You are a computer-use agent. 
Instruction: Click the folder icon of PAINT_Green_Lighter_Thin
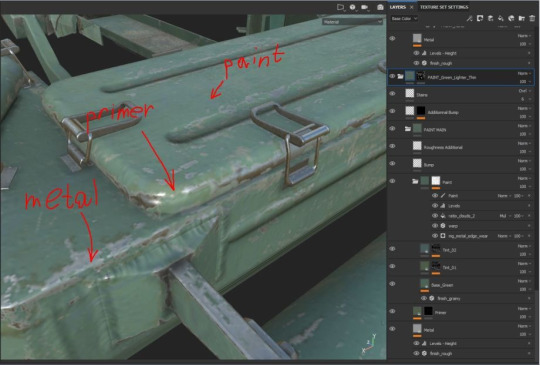tap(400, 76)
